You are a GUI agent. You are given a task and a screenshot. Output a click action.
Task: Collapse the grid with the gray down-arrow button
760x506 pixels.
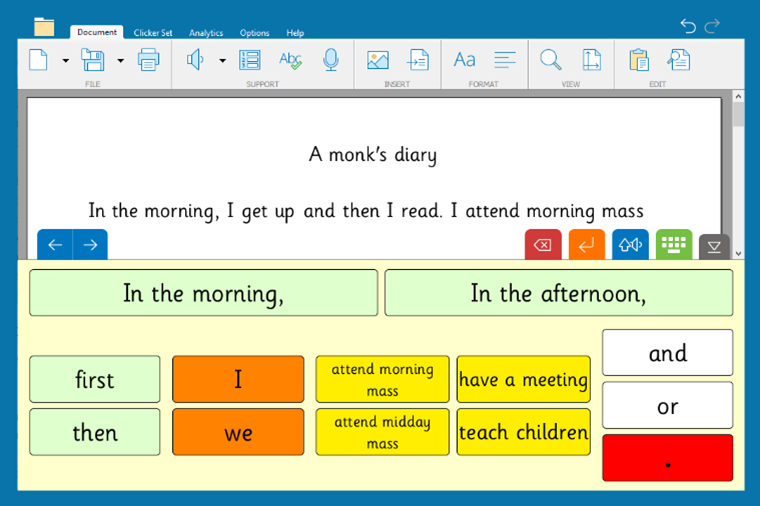714,247
